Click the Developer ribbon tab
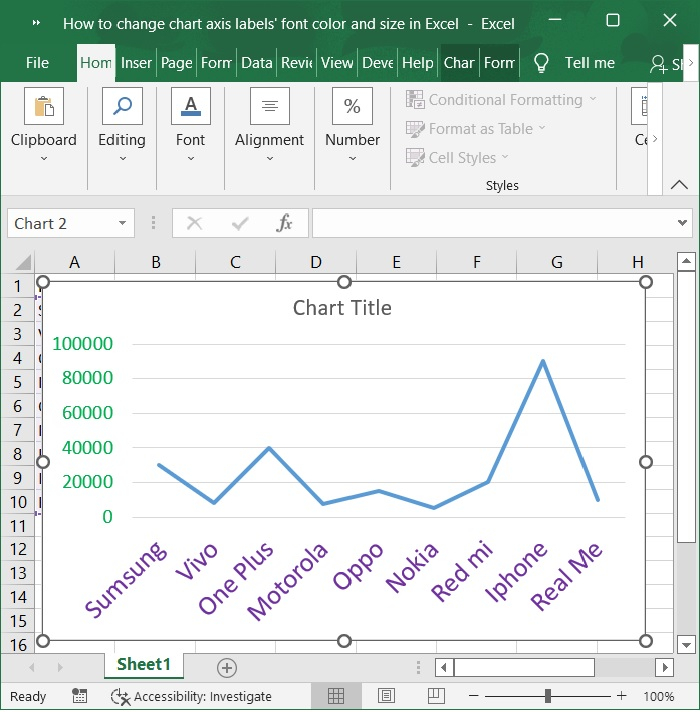This screenshot has height=712, width=700. coord(377,63)
